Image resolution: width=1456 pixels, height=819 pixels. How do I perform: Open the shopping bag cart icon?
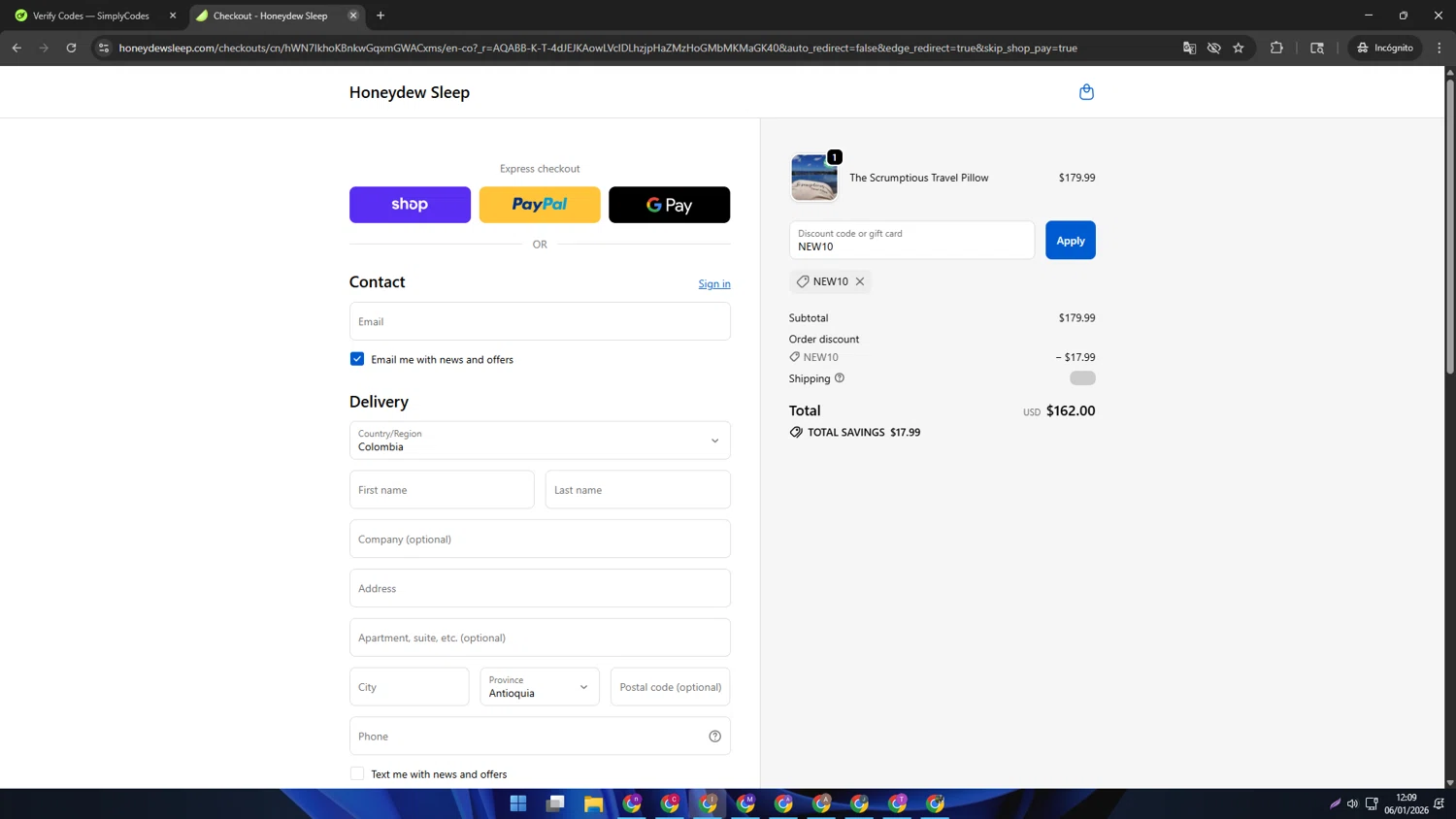pyautogui.click(x=1086, y=92)
